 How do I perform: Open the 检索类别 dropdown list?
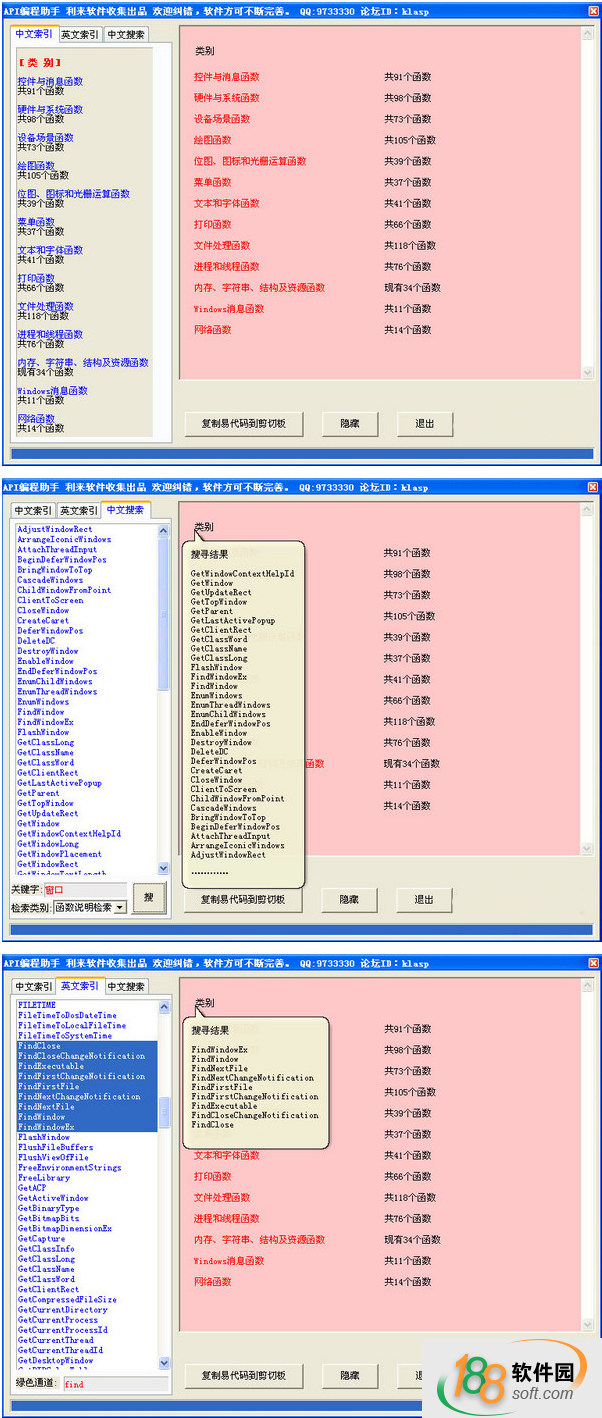[120, 907]
